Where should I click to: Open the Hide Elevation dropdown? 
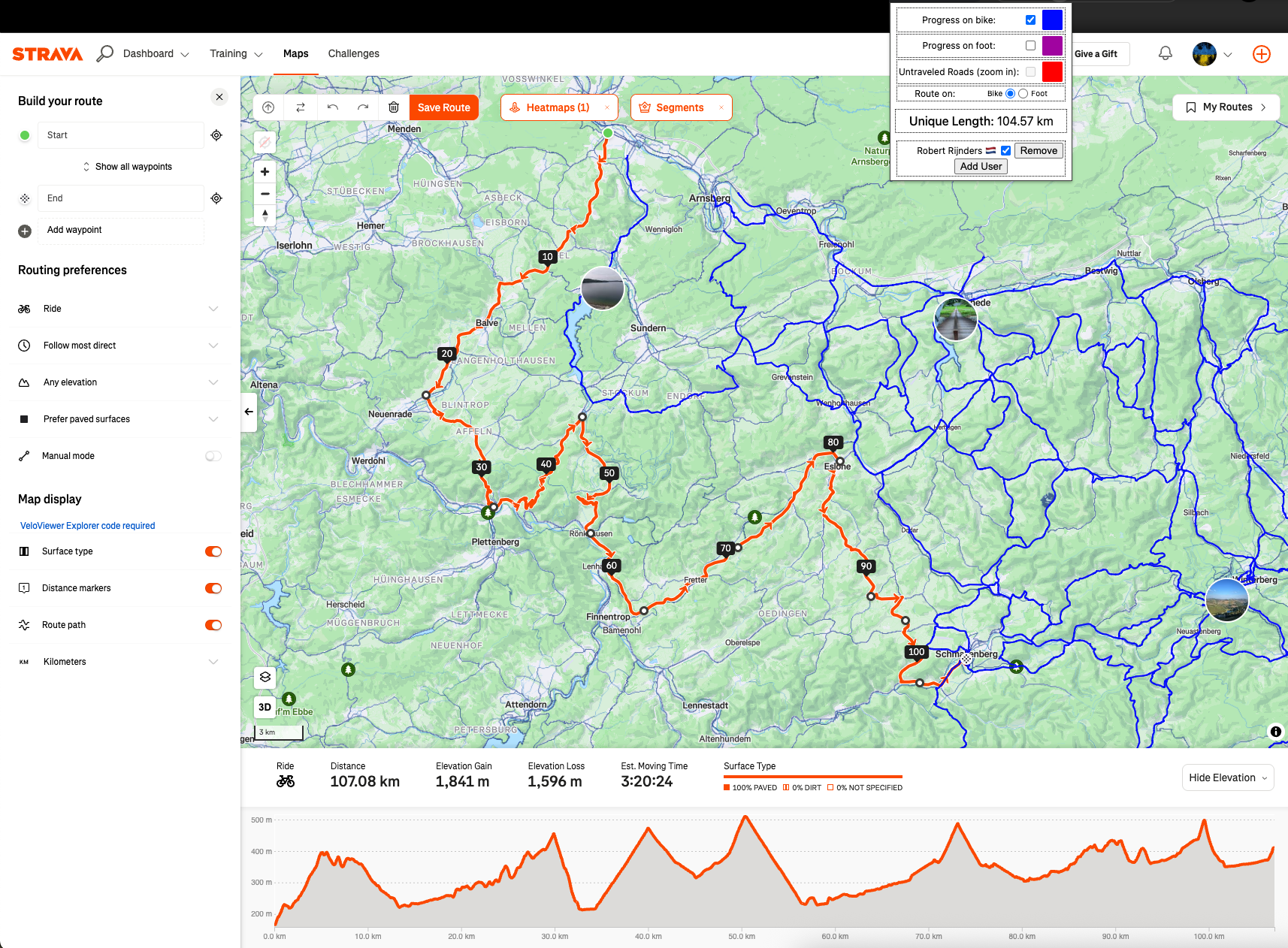pos(1228,777)
